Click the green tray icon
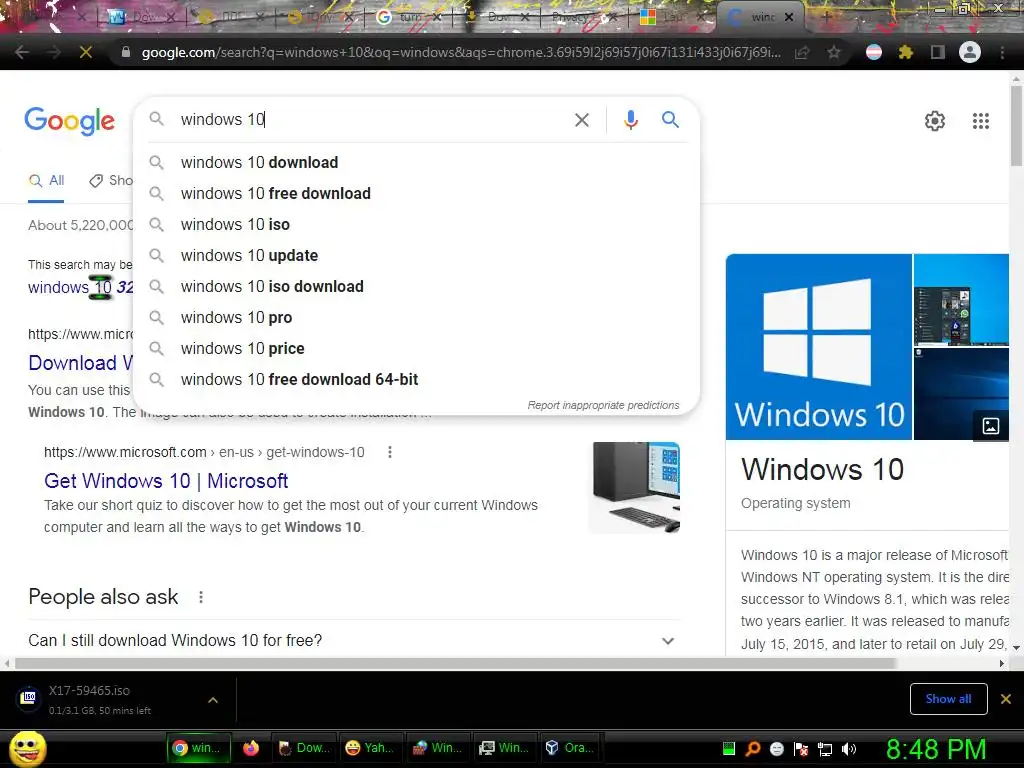The width and height of the screenshot is (1024, 768). [x=729, y=748]
